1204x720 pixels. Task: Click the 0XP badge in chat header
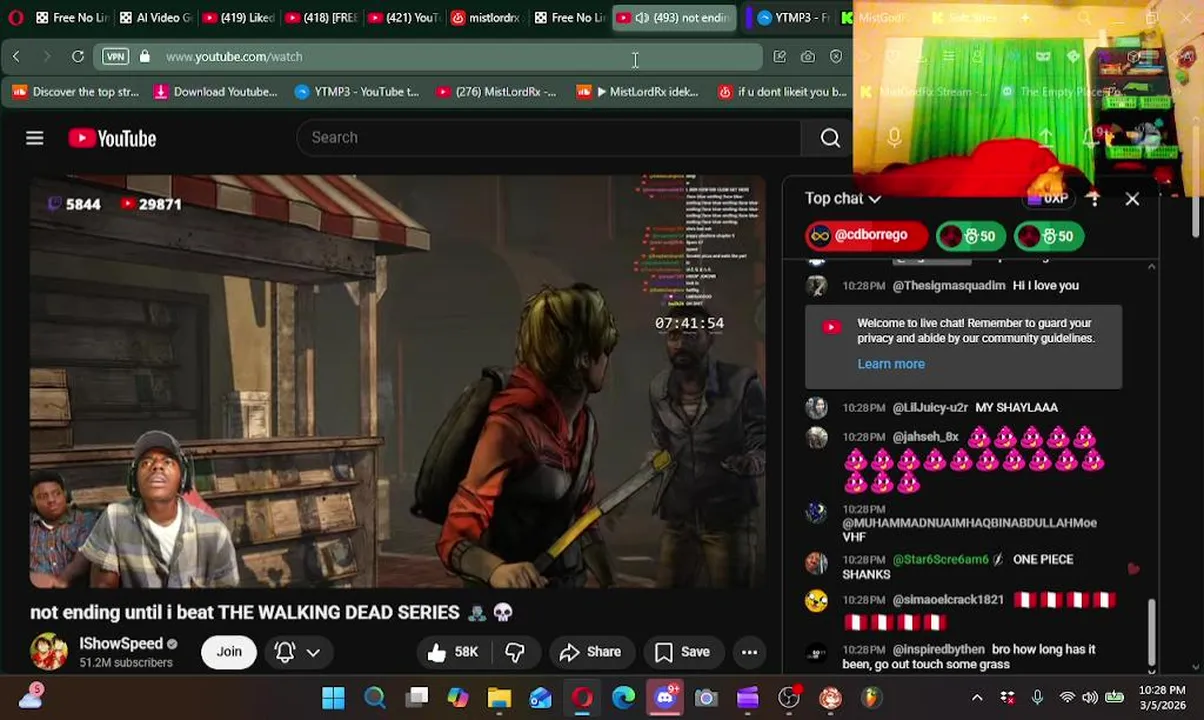(x=1047, y=199)
